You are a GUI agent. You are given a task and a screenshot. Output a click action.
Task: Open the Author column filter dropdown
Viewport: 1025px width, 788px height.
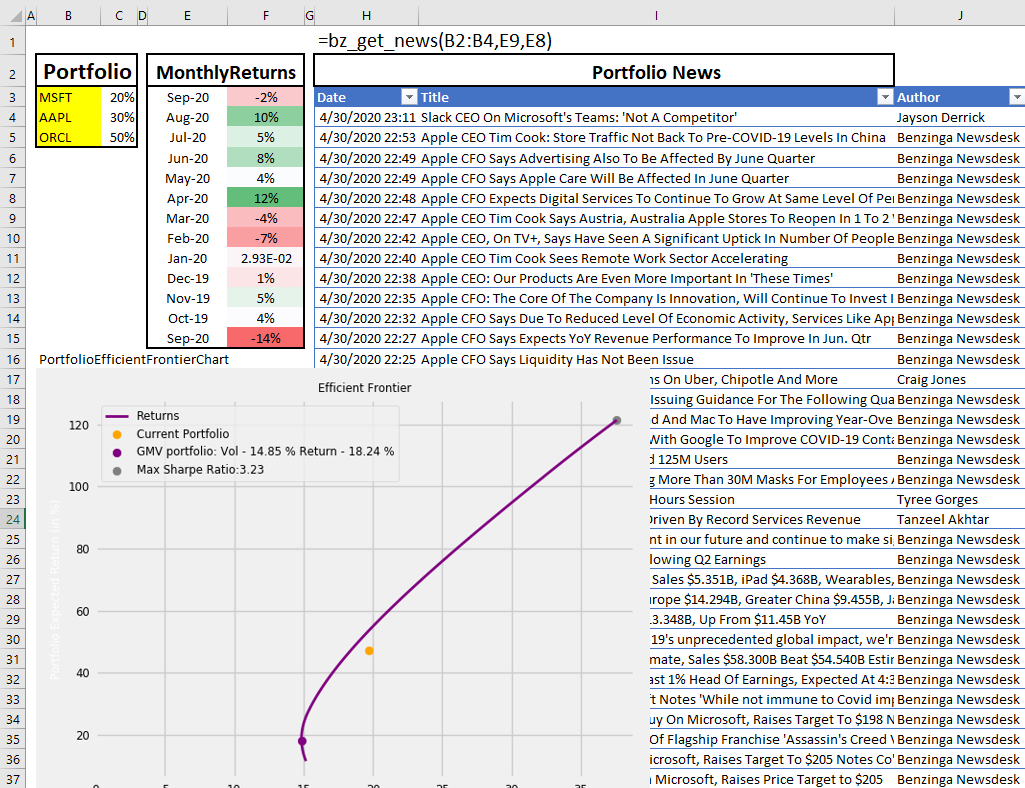coord(1017,97)
